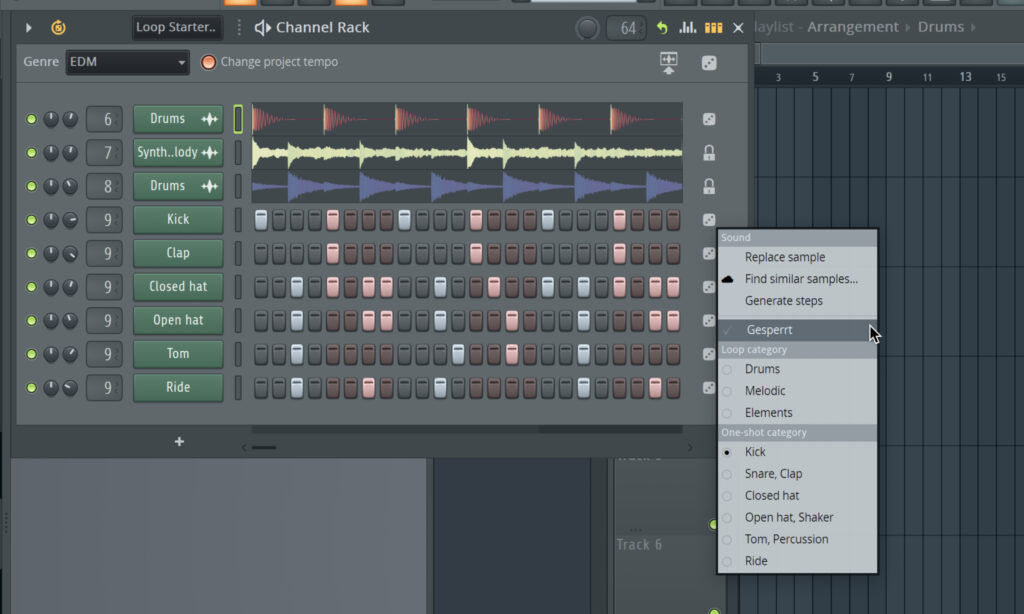
Task: Mute the Kick channel
Action: point(31,219)
